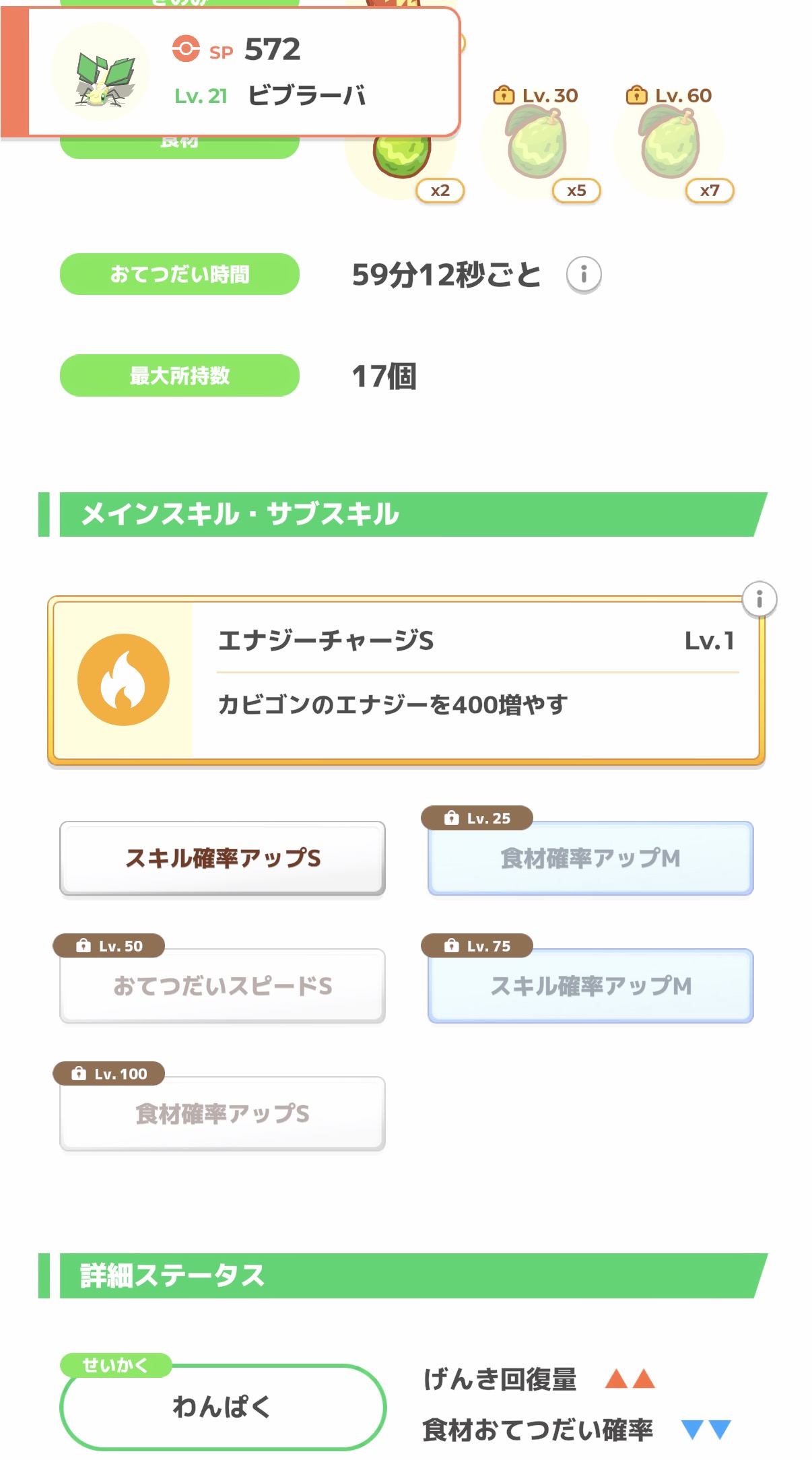The width and height of the screenshot is (812, 1460).
Task: Tap the first ingredient x2 icon
Action: (x=403, y=159)
